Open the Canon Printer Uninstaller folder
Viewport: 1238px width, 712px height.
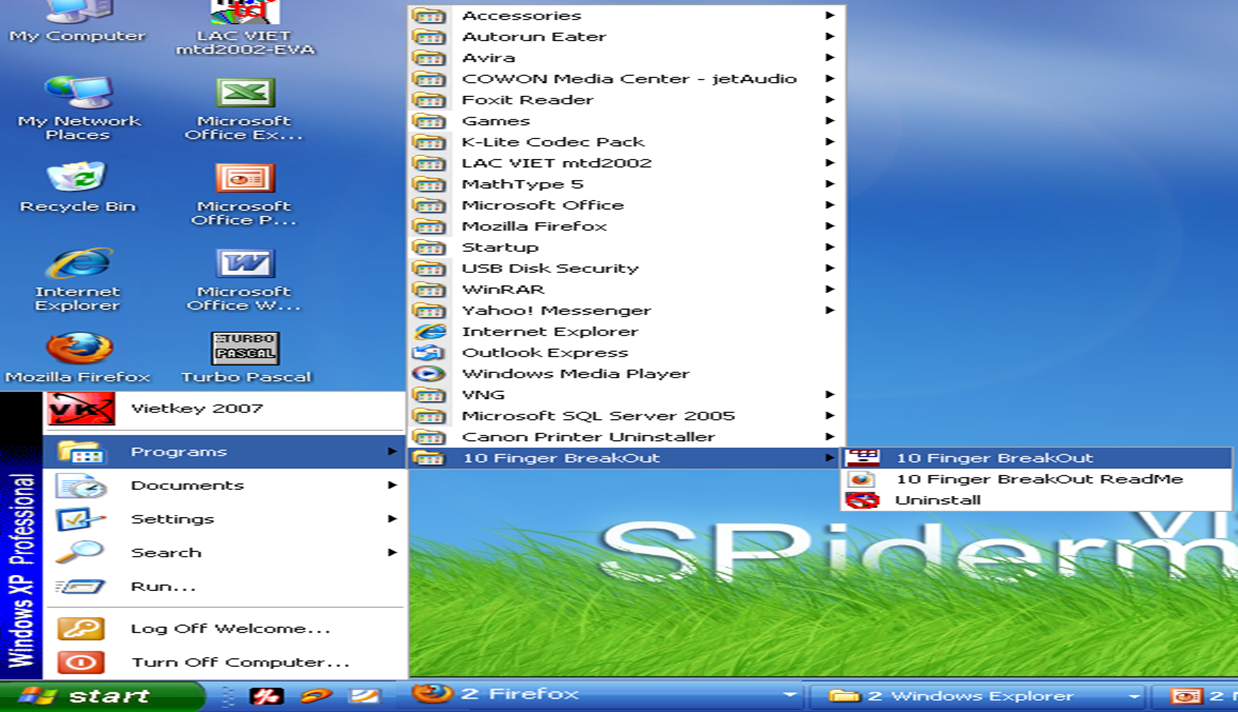626,437
